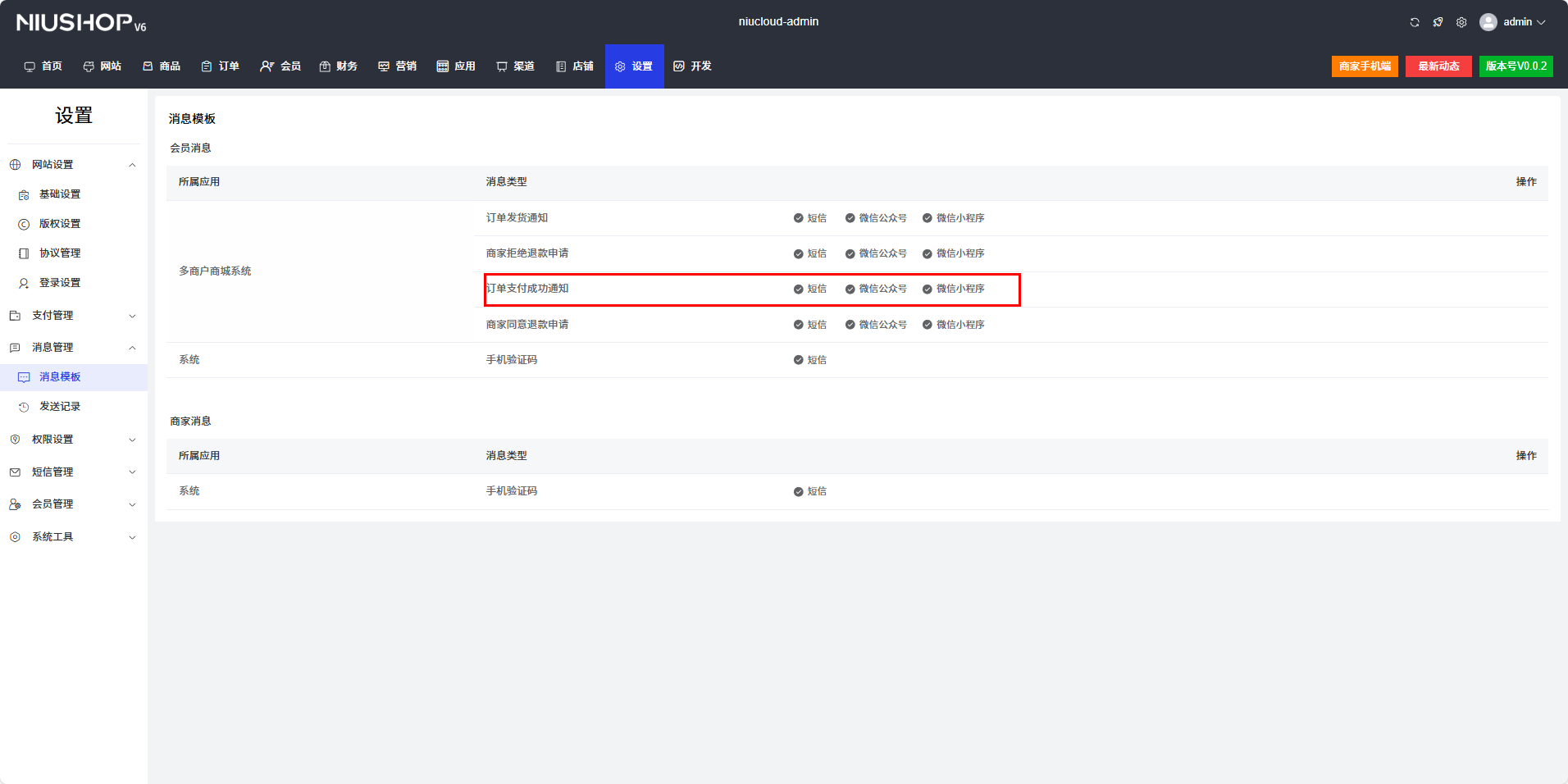1568x784 pixels.
Task: Open 版权设置 in the sidebar
Action: 60,224
